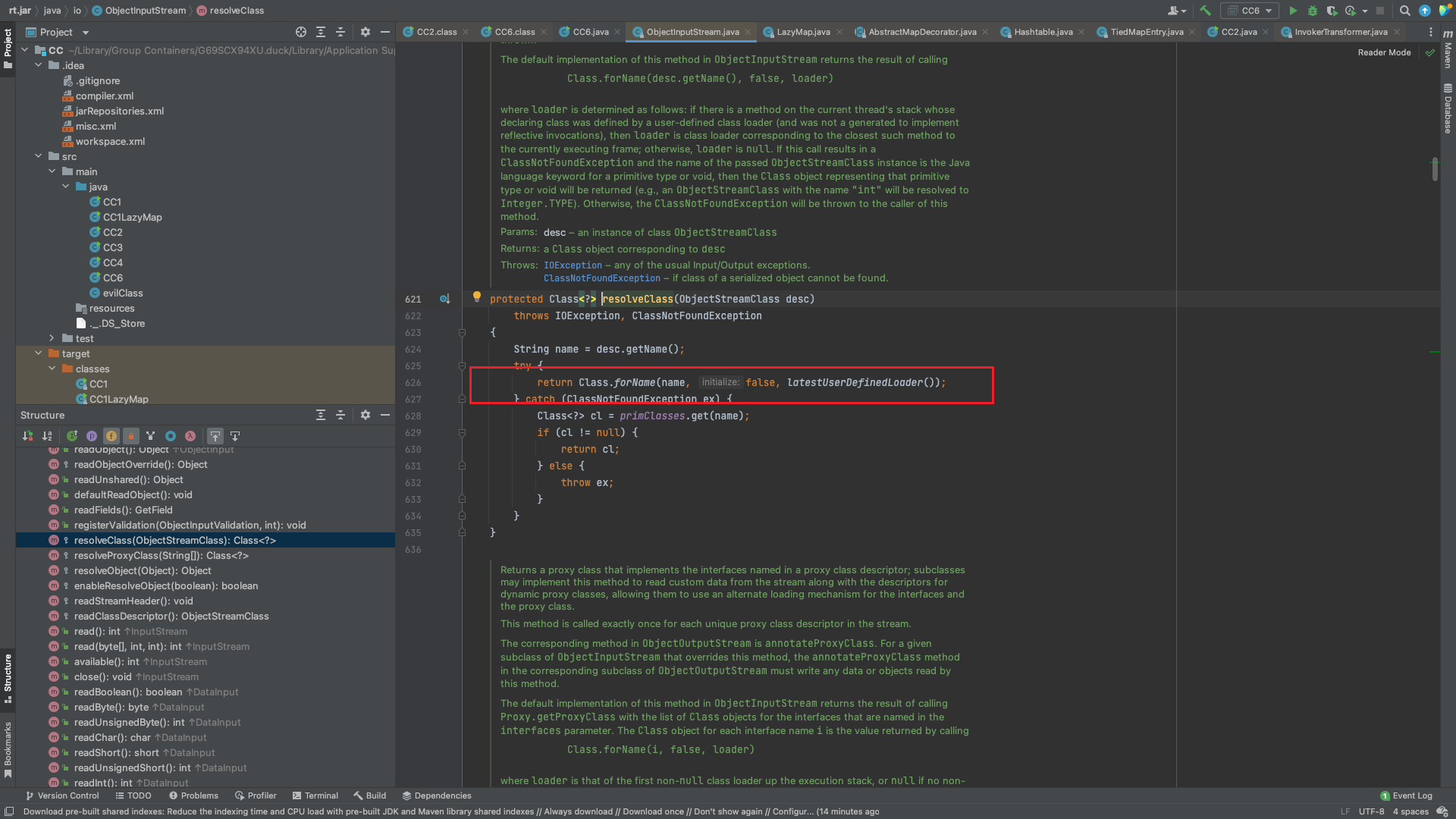The image size is (1456, 819).
Task: Open Terminal tool window
Action: [x=315, y=795]
